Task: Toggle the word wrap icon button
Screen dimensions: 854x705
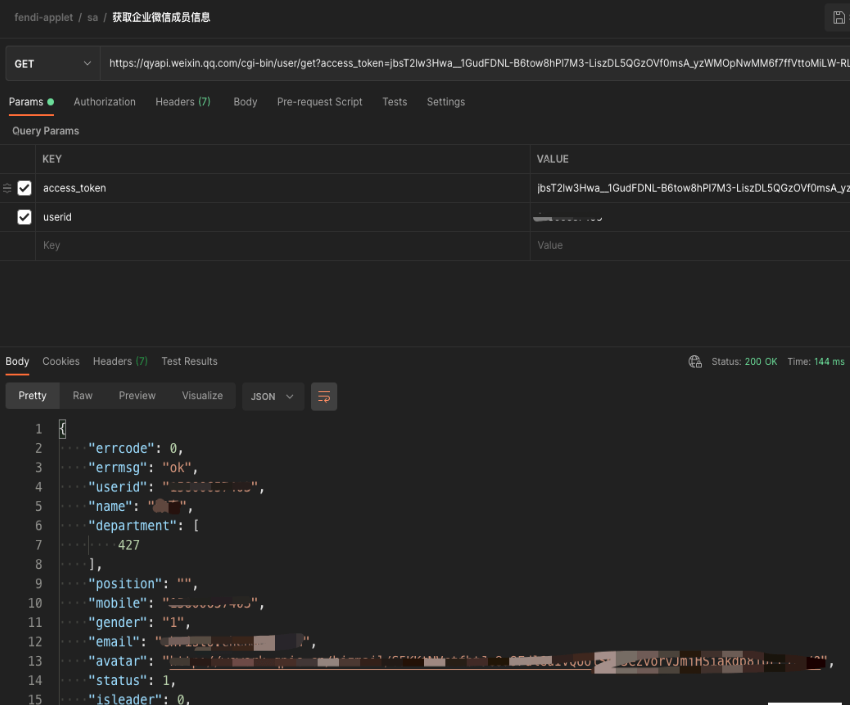Action: pyautogui.click(x=324, y=397)
